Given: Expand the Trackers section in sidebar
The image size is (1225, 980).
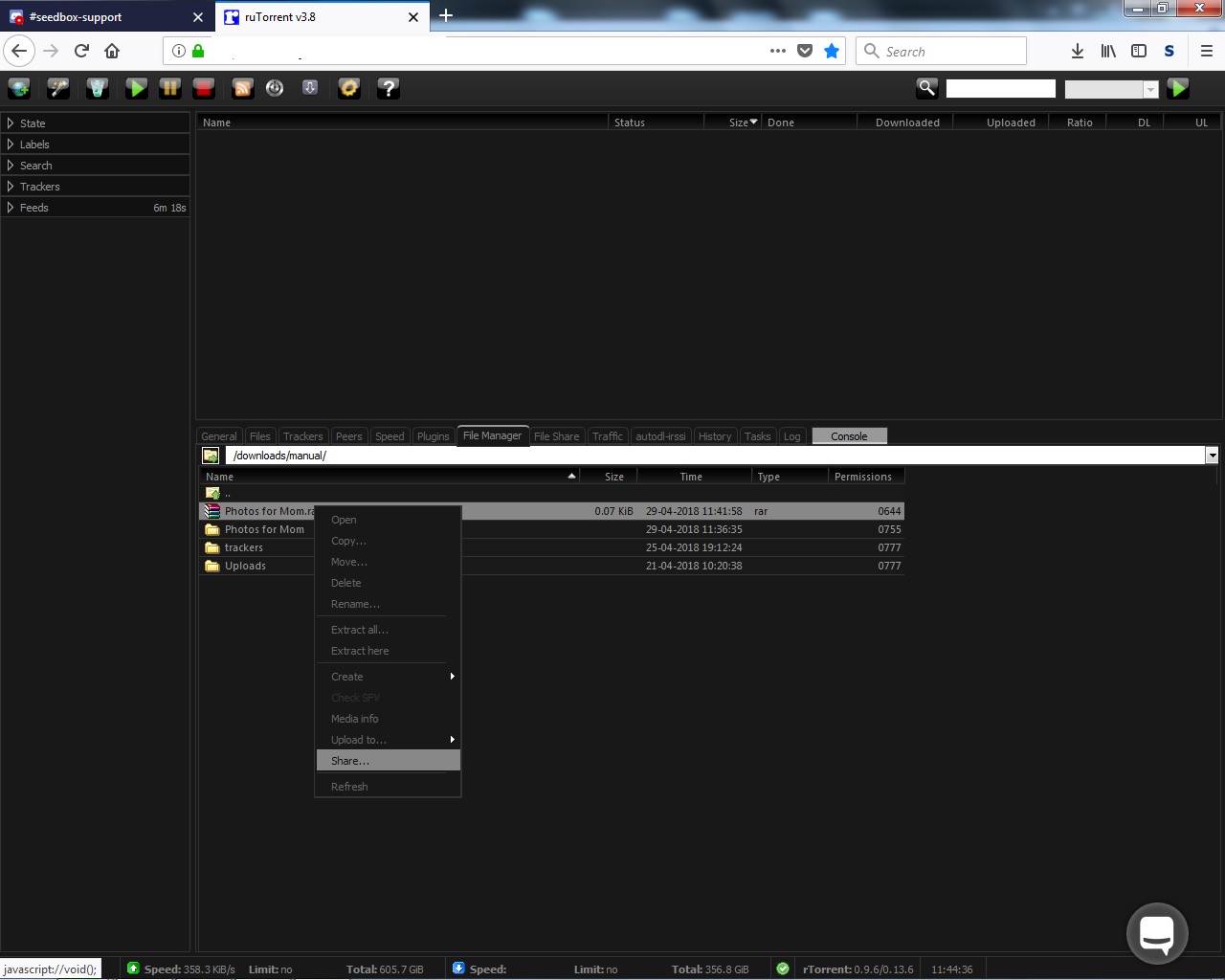Looking at the screenshot, I should point(39,187).
